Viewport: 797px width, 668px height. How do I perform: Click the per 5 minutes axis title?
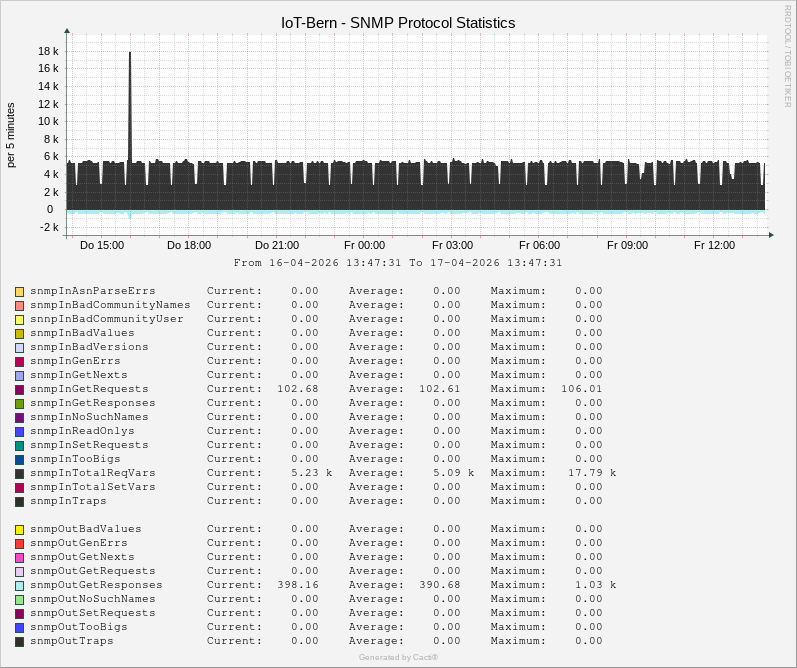(x=11, y=135)
